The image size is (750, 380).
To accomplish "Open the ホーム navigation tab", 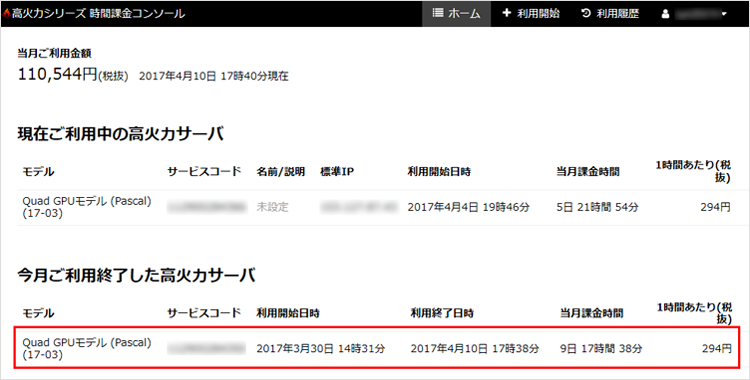I will click(456, 13).
